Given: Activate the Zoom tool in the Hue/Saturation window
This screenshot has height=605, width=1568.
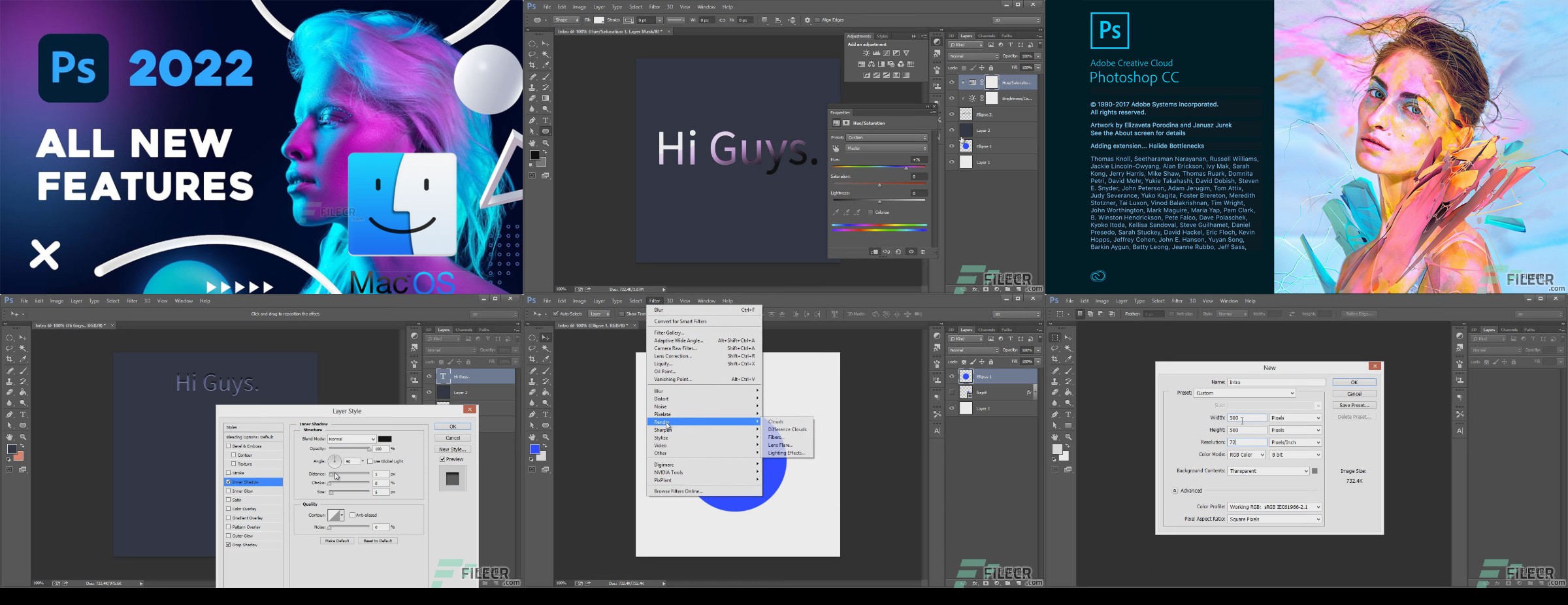Looking at the screenshot, I should pyautogui.click(x=546, y=142).
